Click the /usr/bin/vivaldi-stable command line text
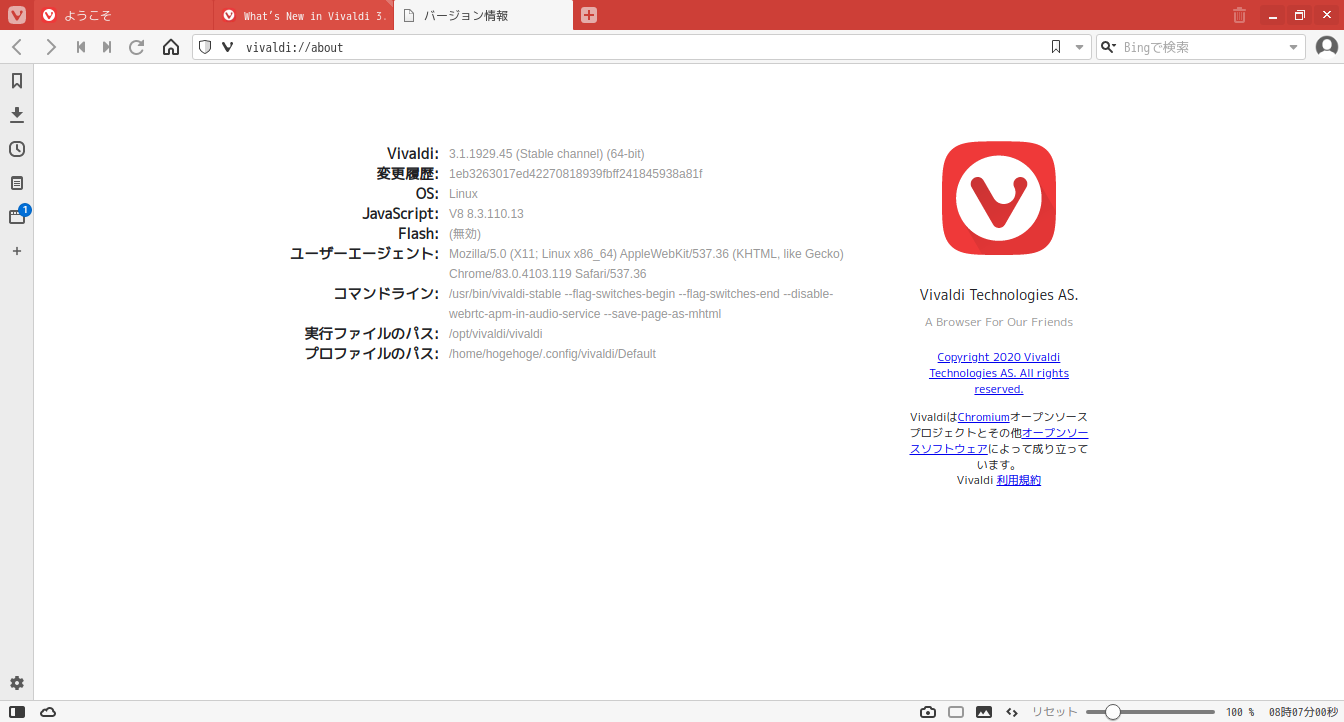The height and width of the screenshot is (722, 1344). click(x=641, y=304)
